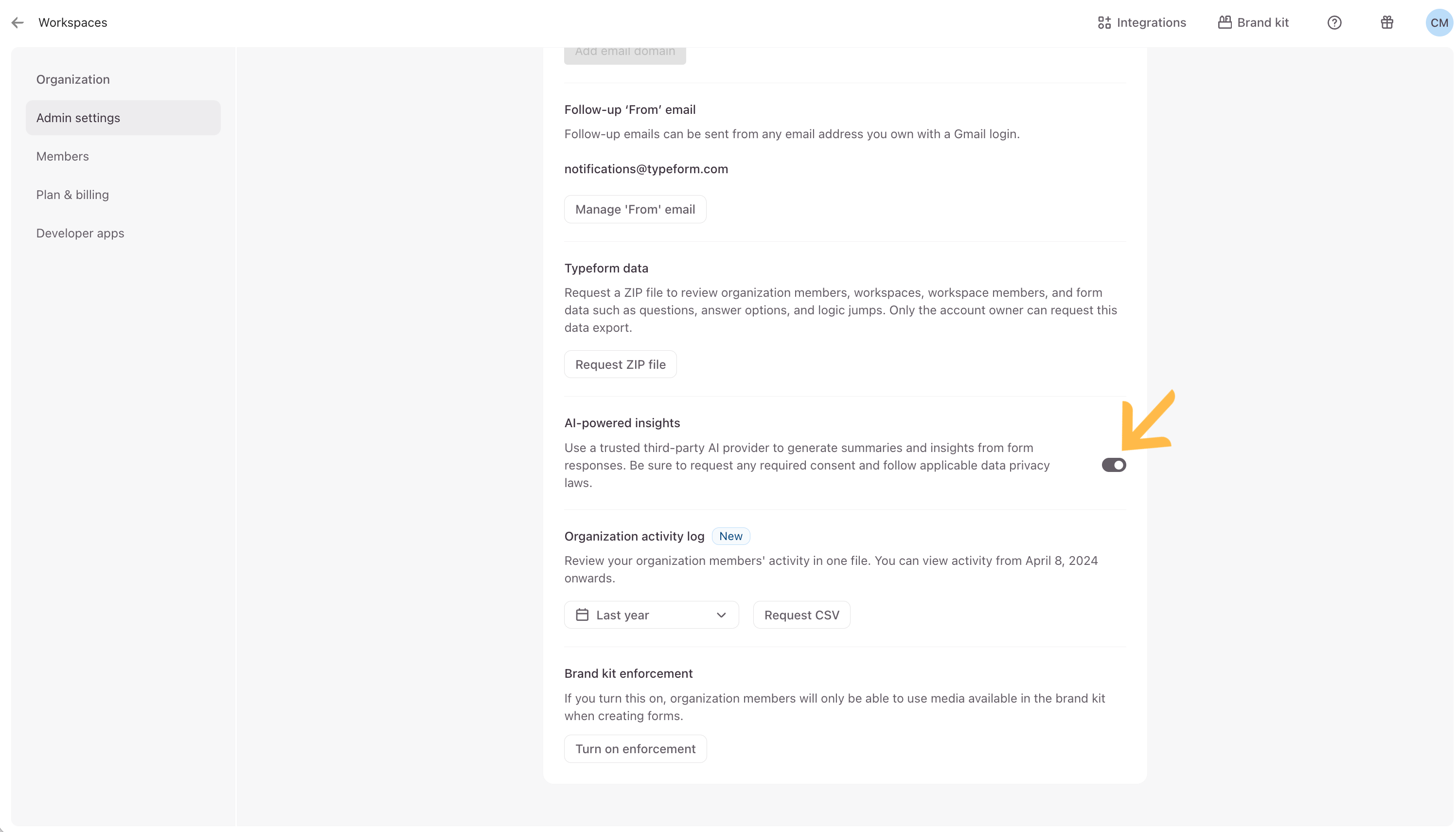
Task: Click the Brand kit icon
Action: pos(1224,23)
